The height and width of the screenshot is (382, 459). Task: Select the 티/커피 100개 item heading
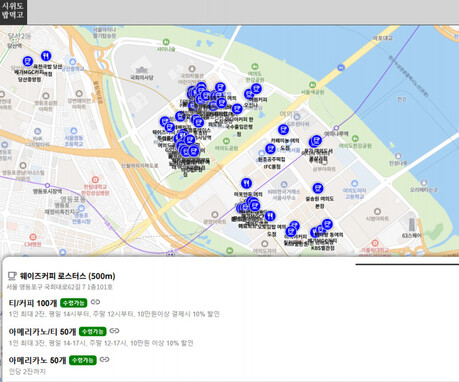pyautogui.click(x=33, y=303)
